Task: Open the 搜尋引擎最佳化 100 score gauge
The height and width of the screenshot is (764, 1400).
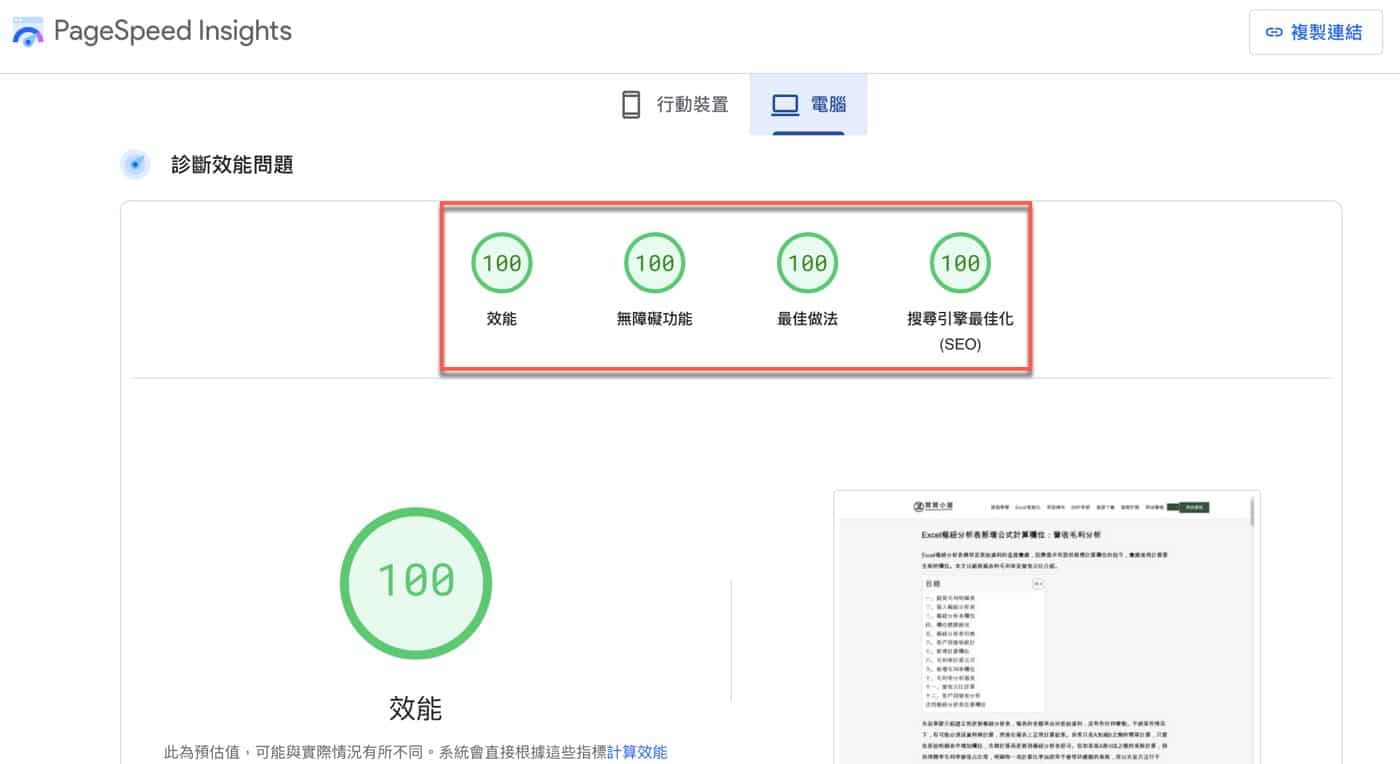Action: coord(961,263)
